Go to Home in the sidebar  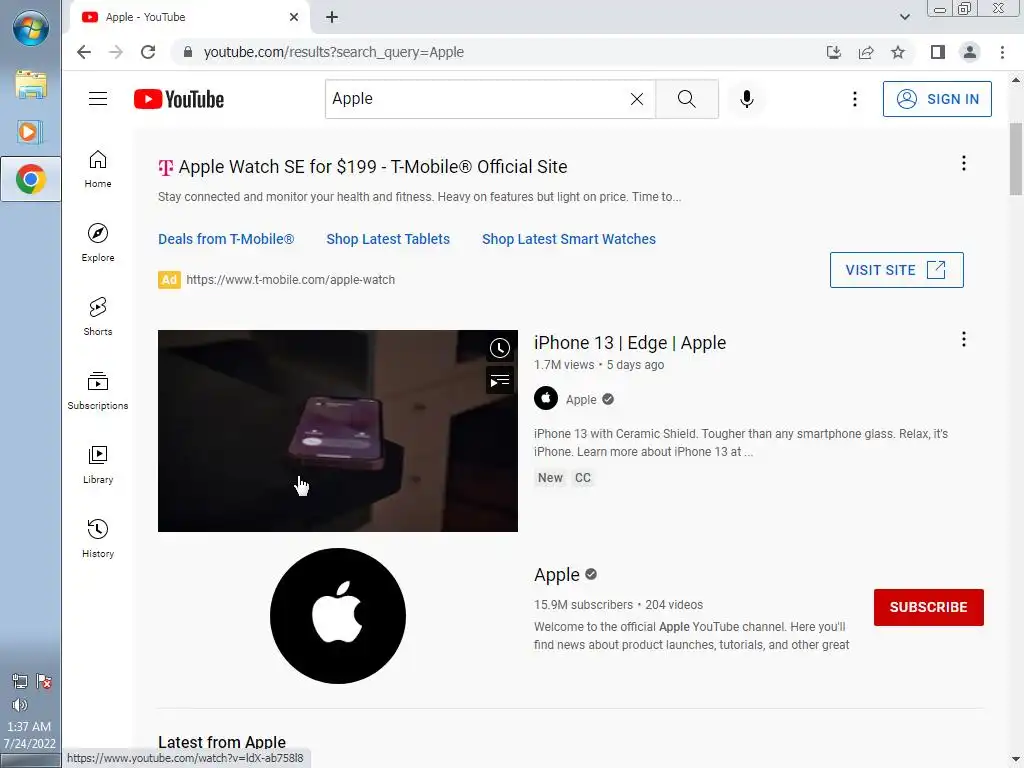tap(98, 169)
